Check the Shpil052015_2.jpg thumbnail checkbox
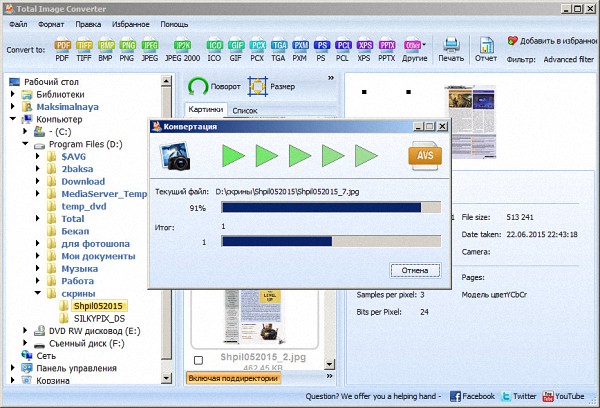600x408 pixels. click(x=198, y=359)
